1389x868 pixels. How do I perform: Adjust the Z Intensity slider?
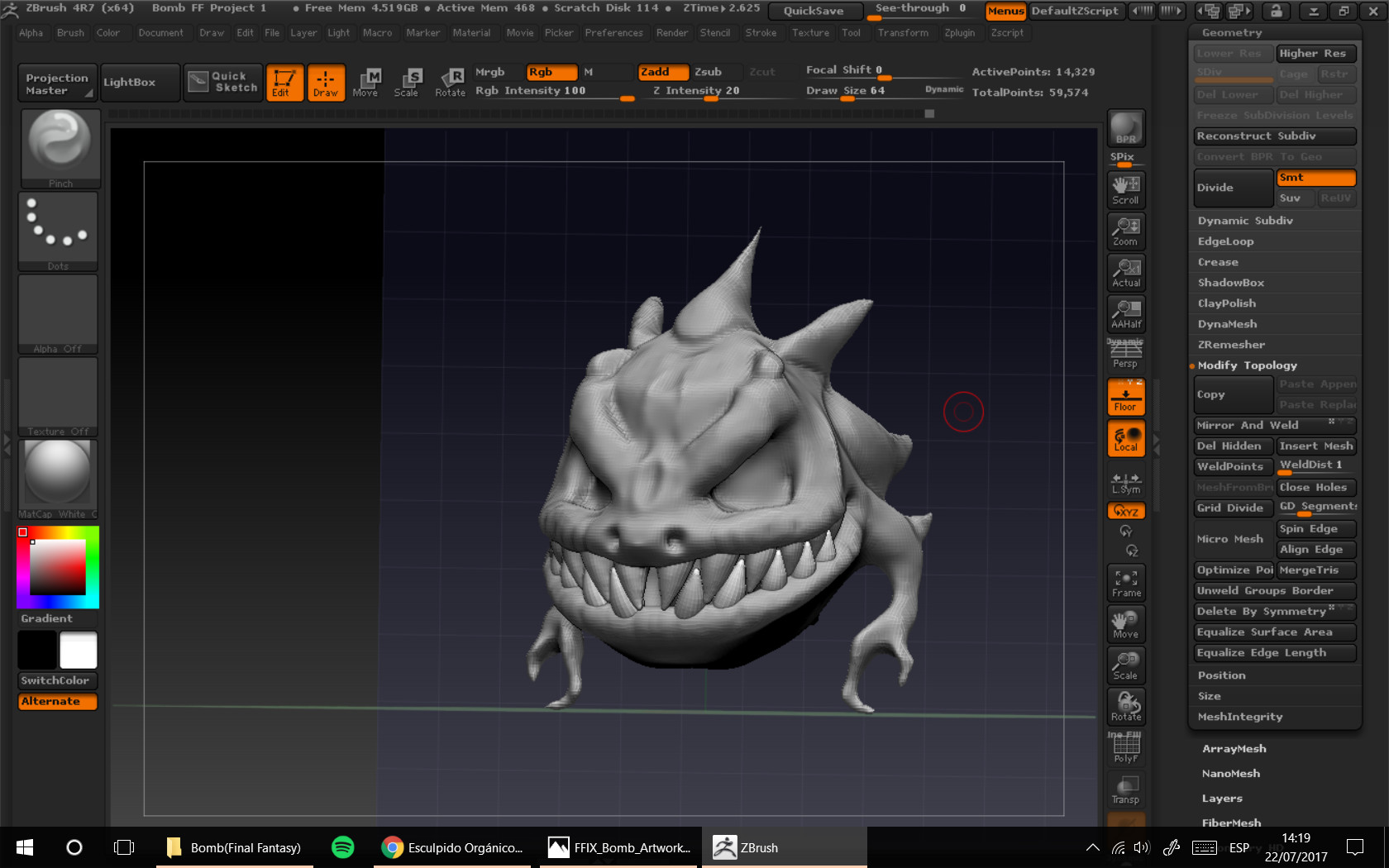[x=719, y=92]
